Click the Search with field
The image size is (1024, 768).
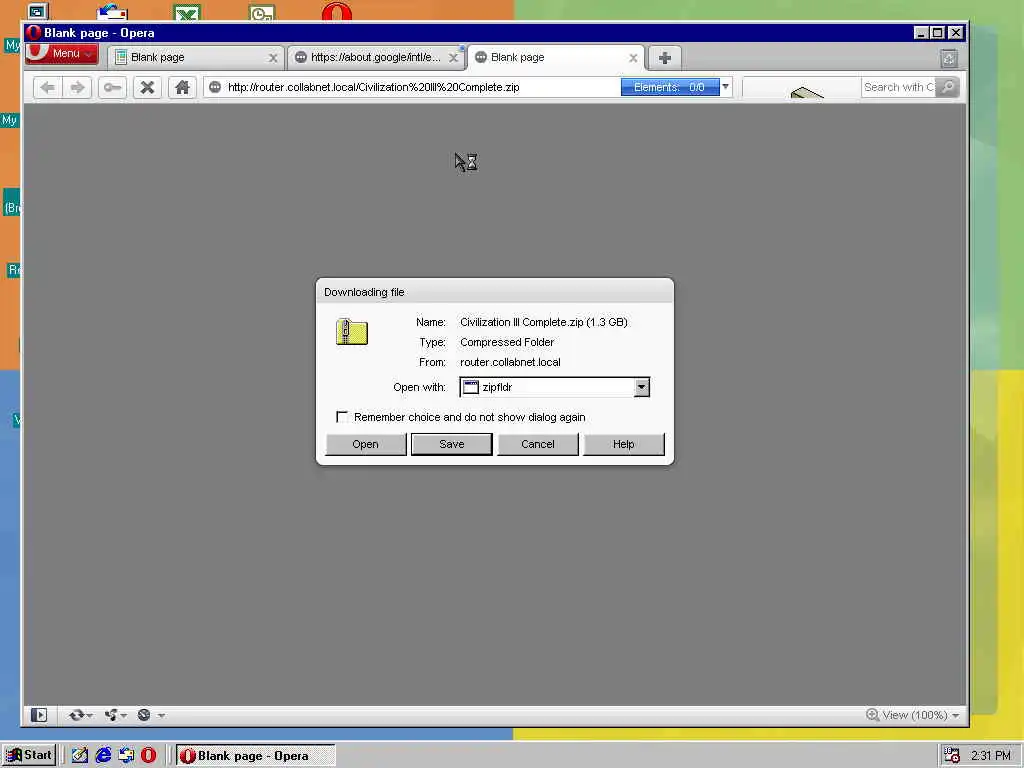click(x=899, y=87)
